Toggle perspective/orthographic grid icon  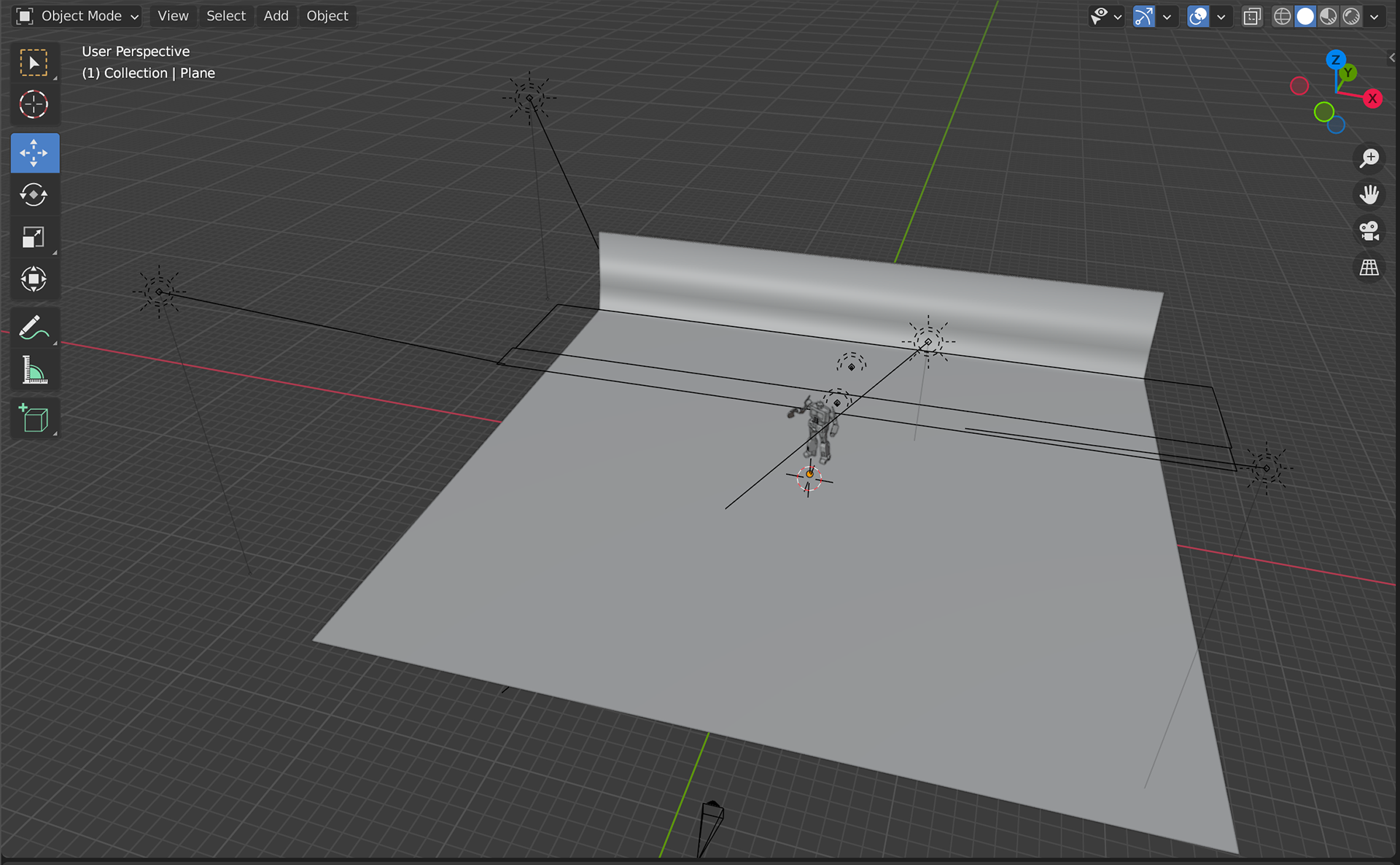pos(1369,268)
